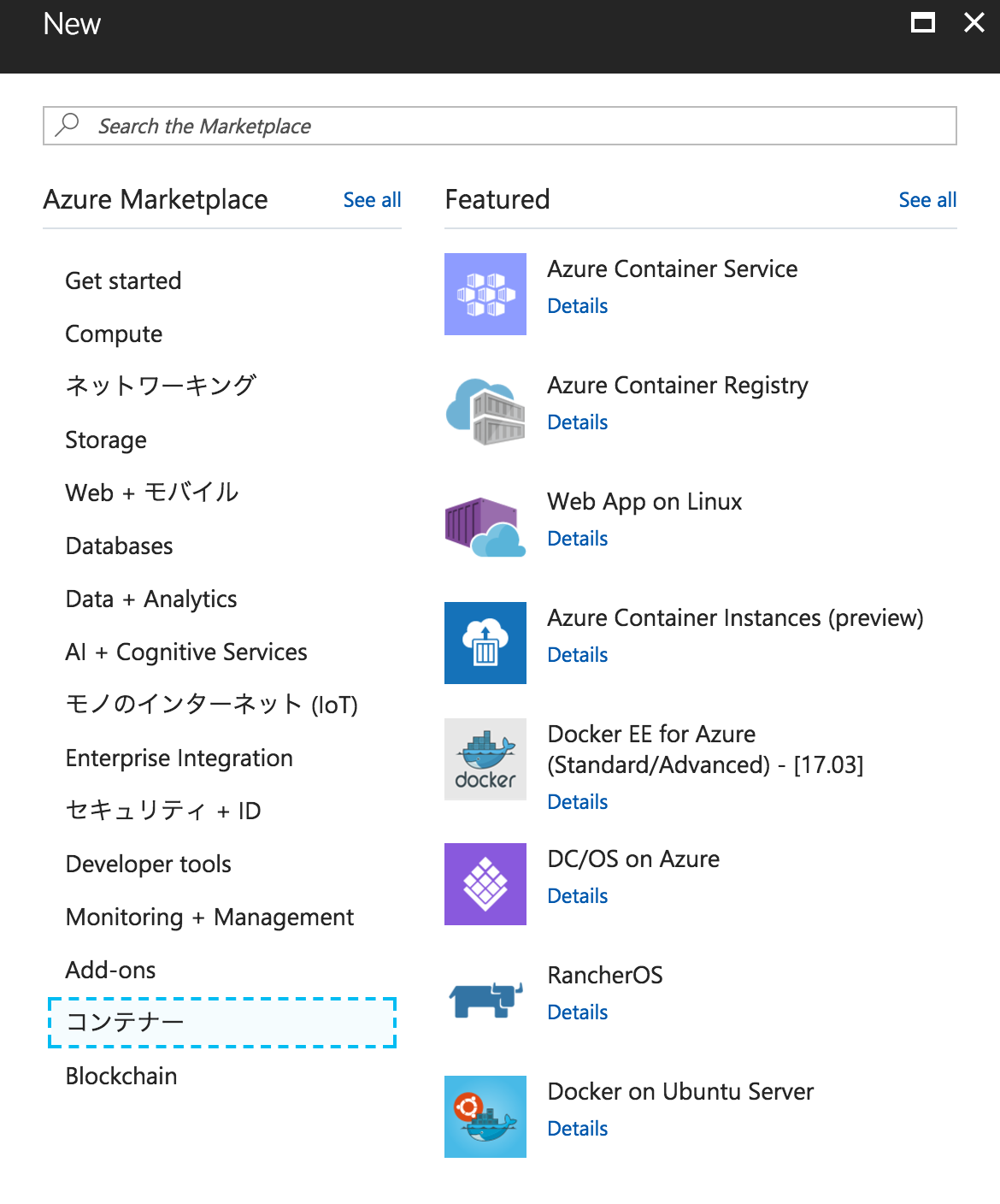Open Details for Docker EE for Azure
This screenshot has width=1000, height=1204.
[578, 802]
